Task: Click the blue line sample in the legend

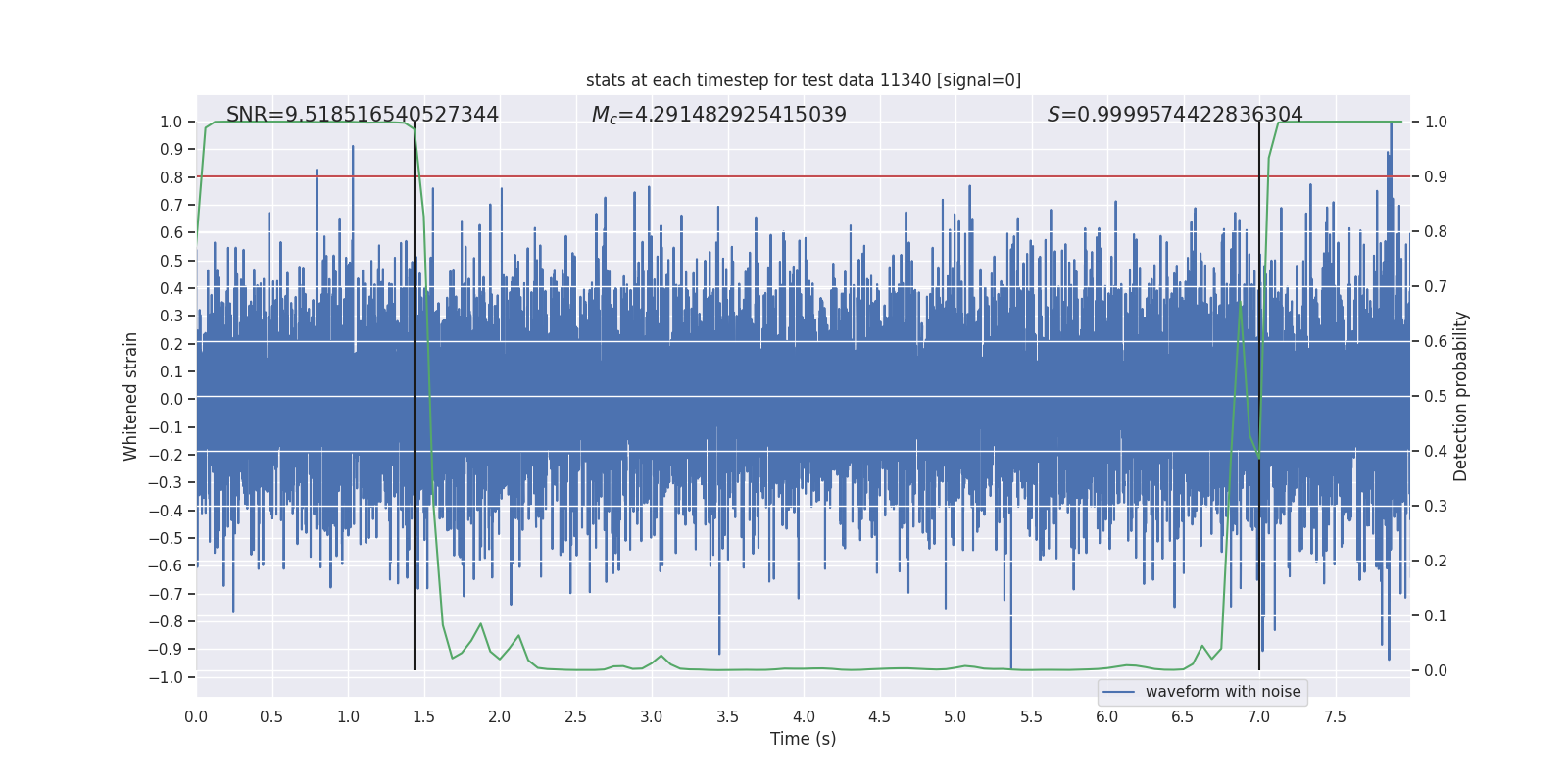Action: pos(1118,692)
